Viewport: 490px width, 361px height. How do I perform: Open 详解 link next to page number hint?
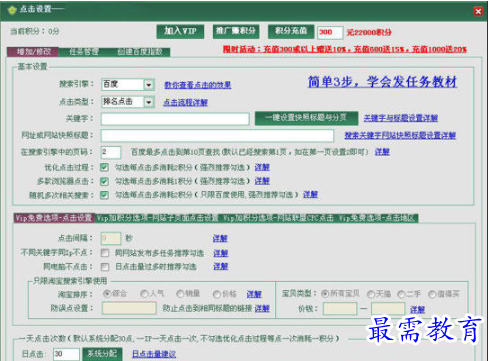[x=382, y=152]
